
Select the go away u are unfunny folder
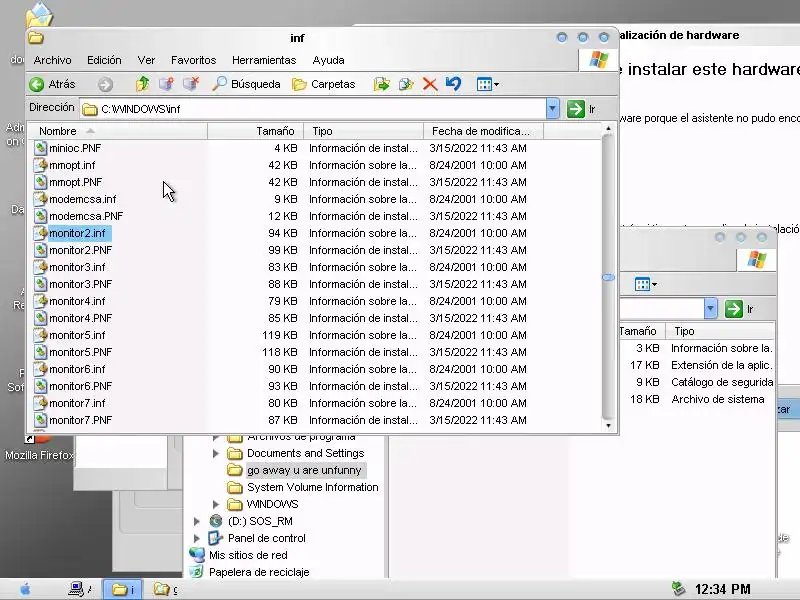point(295,470)
